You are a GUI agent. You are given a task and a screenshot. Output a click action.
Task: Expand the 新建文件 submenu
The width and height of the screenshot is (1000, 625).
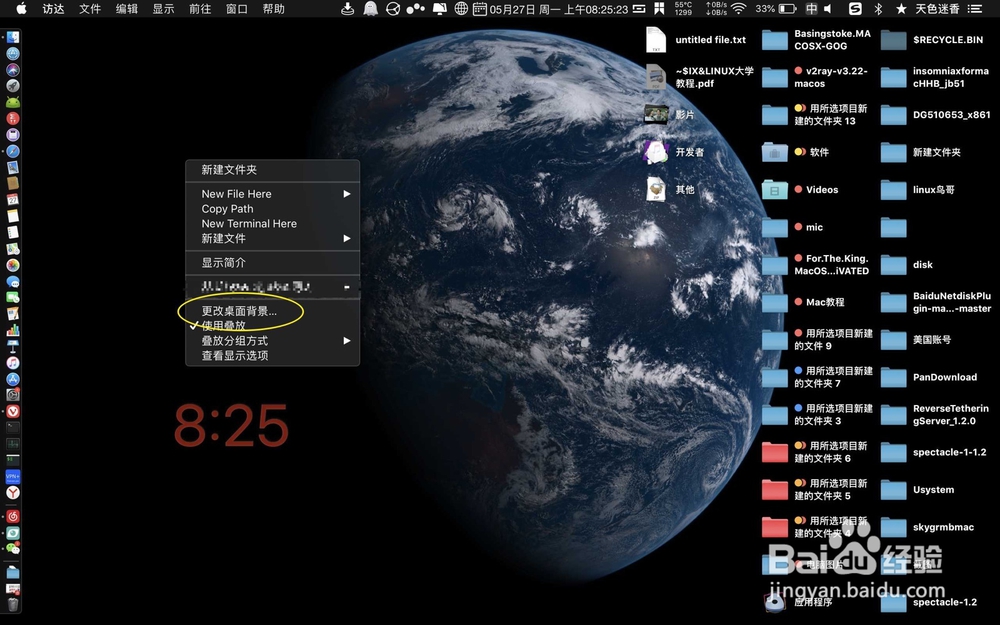point(272,239)
